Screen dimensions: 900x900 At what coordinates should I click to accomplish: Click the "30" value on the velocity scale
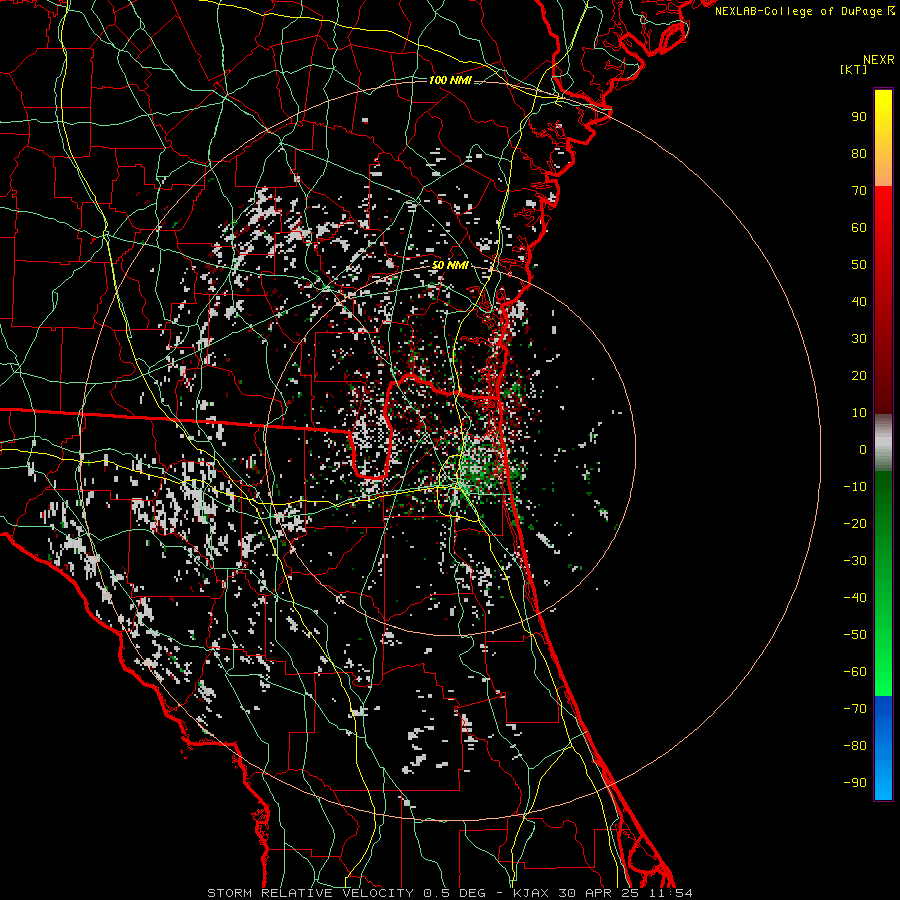859,339
